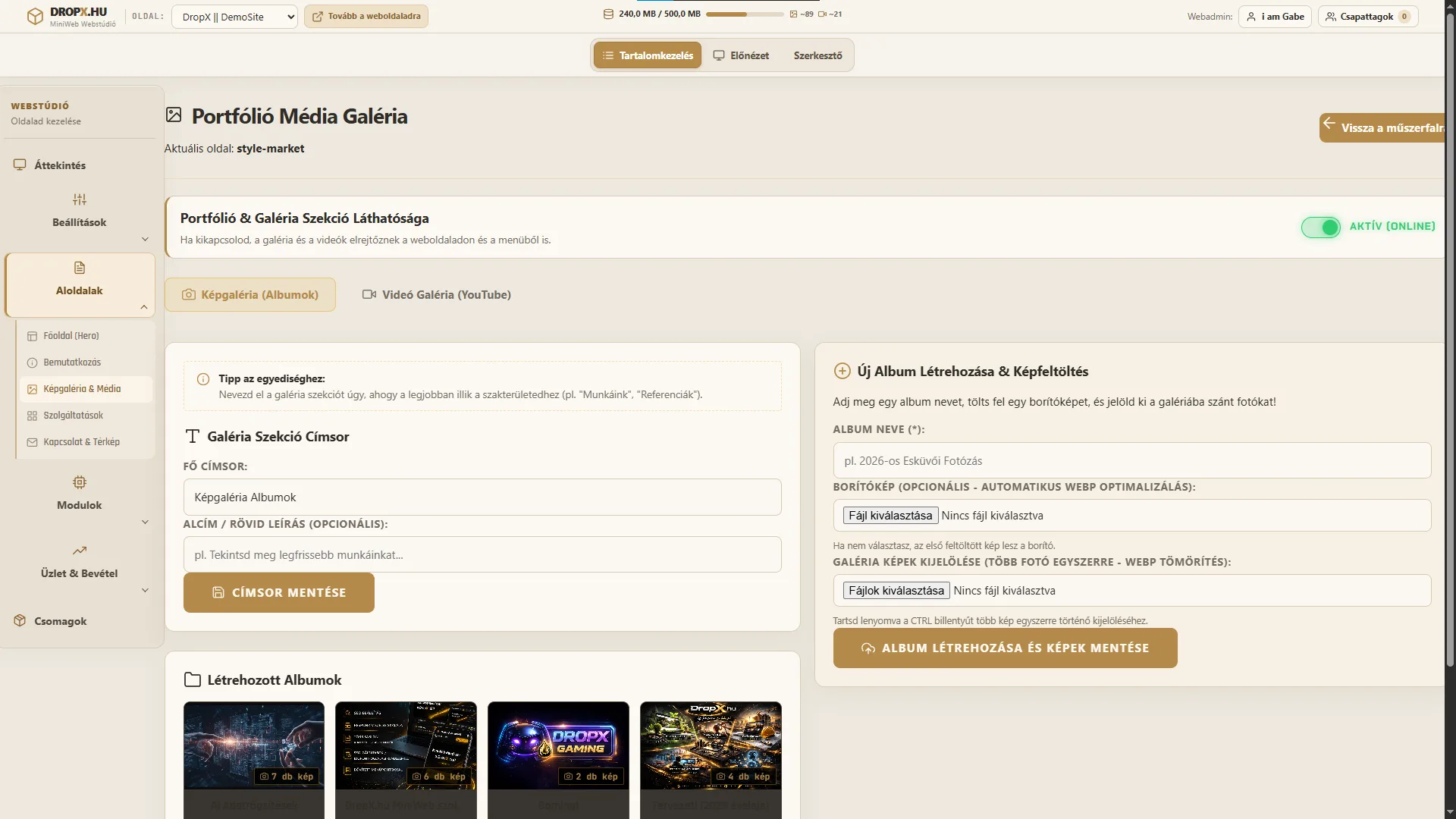Click the DropX.hu cube logo icon
This screenshot has width=1456, height=819.
click(x=35, y=17)
